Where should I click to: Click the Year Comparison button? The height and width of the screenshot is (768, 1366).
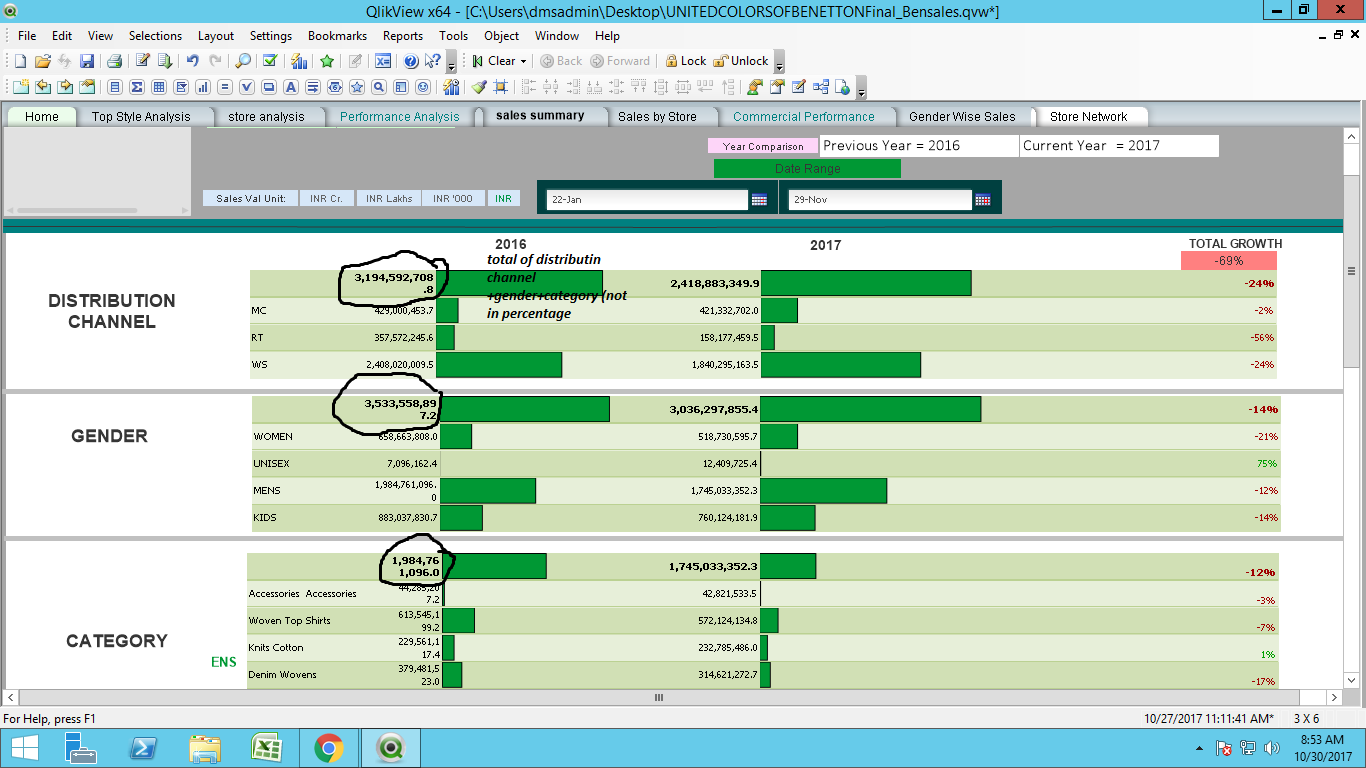763,146
